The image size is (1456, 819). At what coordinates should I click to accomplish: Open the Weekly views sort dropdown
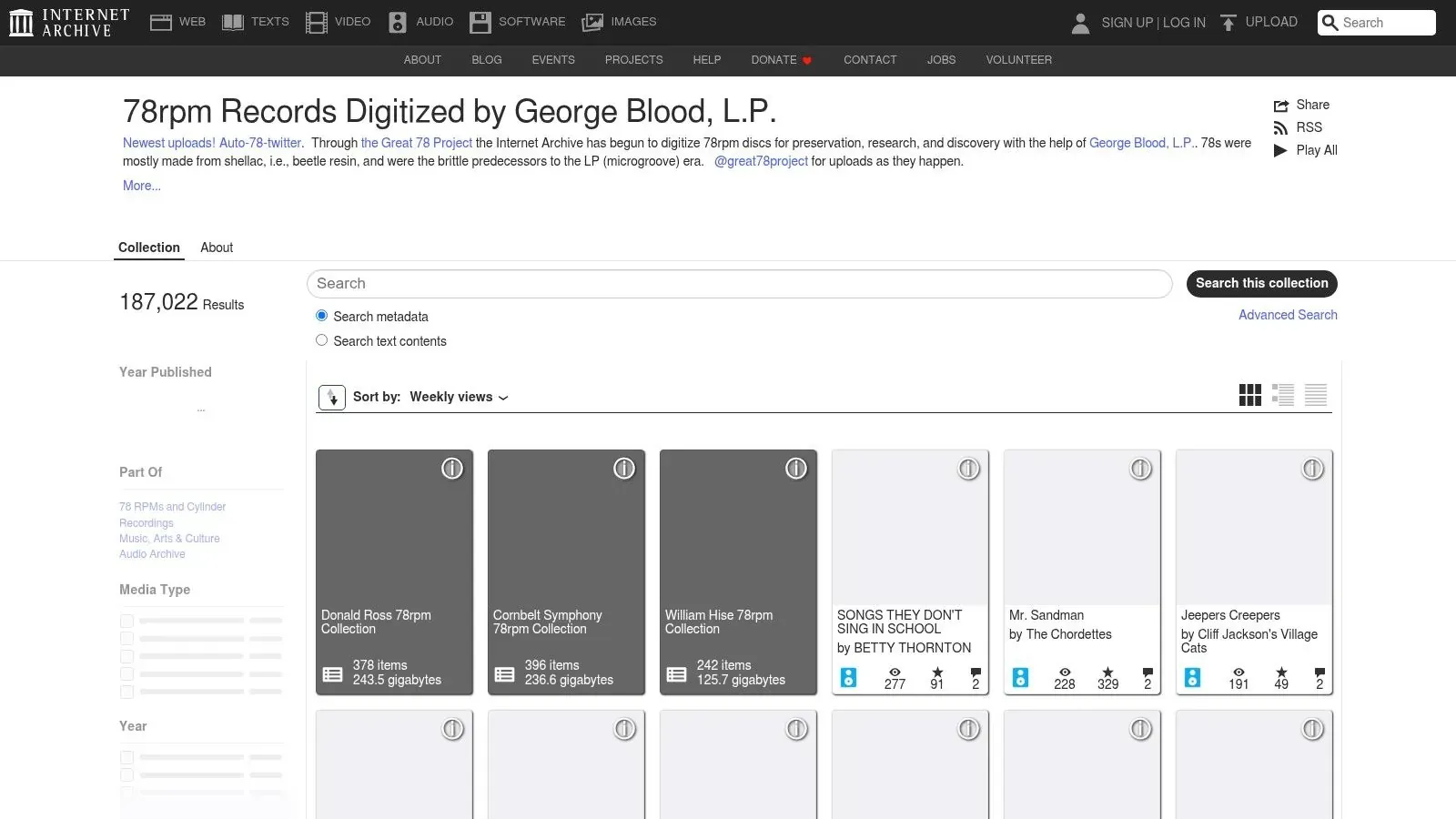pos(459,398)
